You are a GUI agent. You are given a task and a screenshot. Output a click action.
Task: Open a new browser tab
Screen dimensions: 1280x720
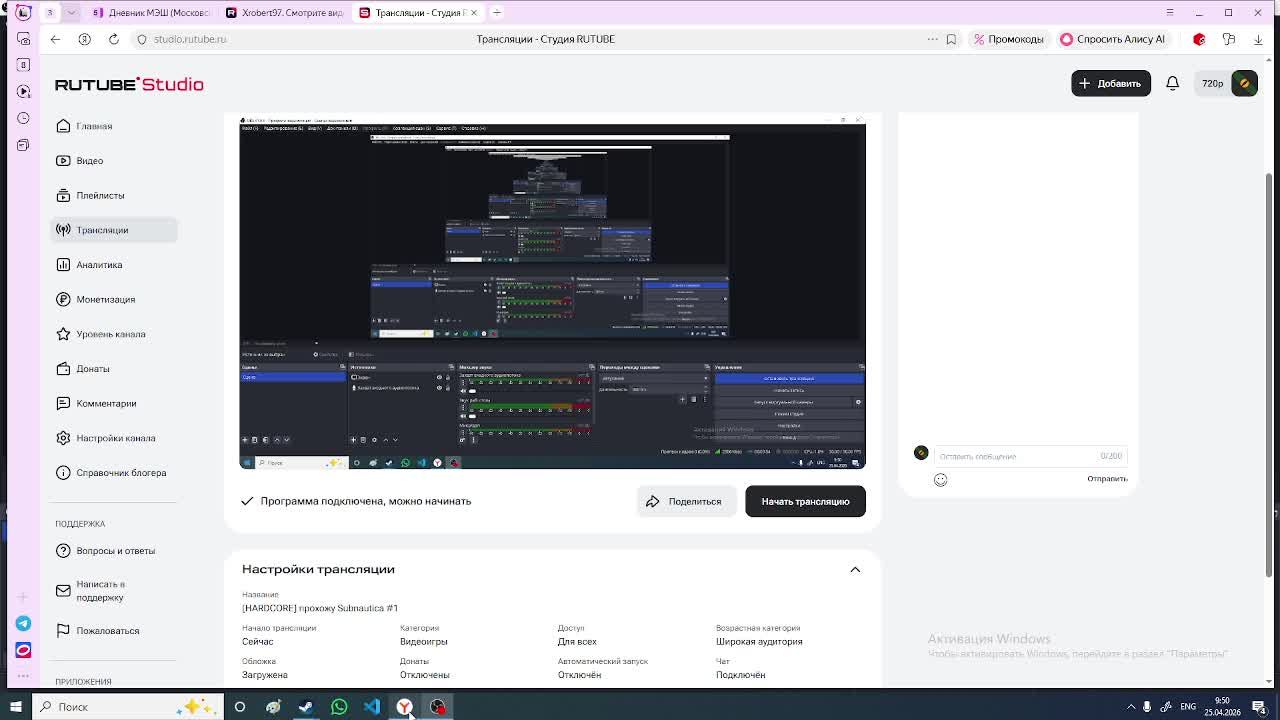[x=497, y=13]
